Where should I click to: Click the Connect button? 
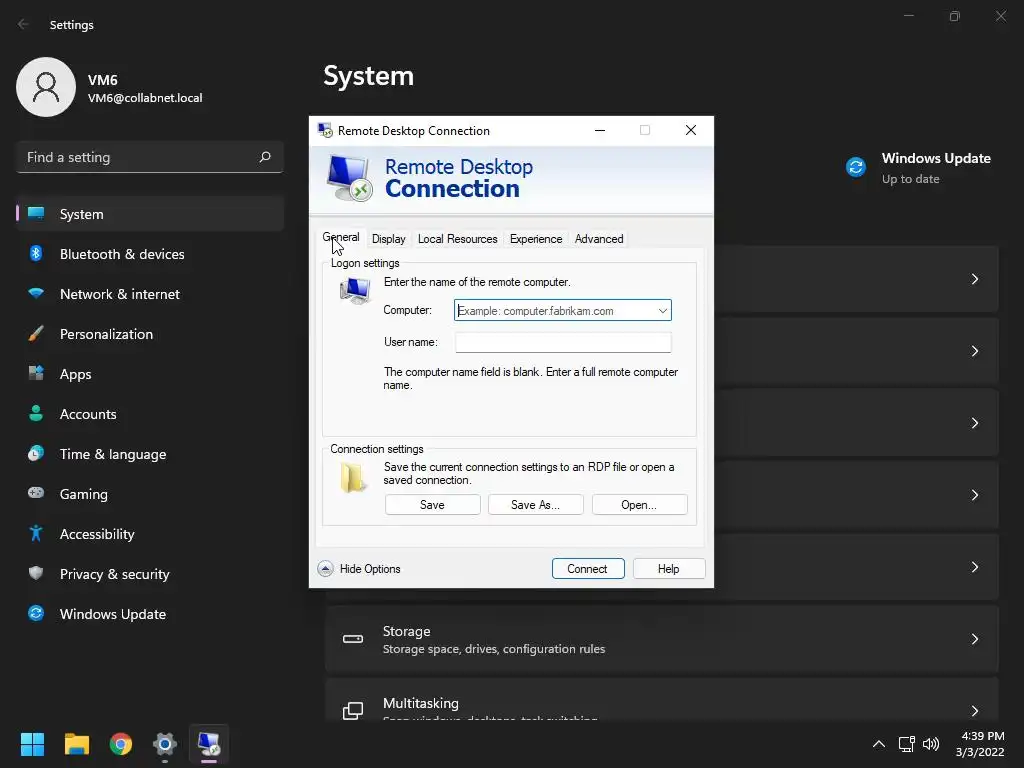coord(588,569)
